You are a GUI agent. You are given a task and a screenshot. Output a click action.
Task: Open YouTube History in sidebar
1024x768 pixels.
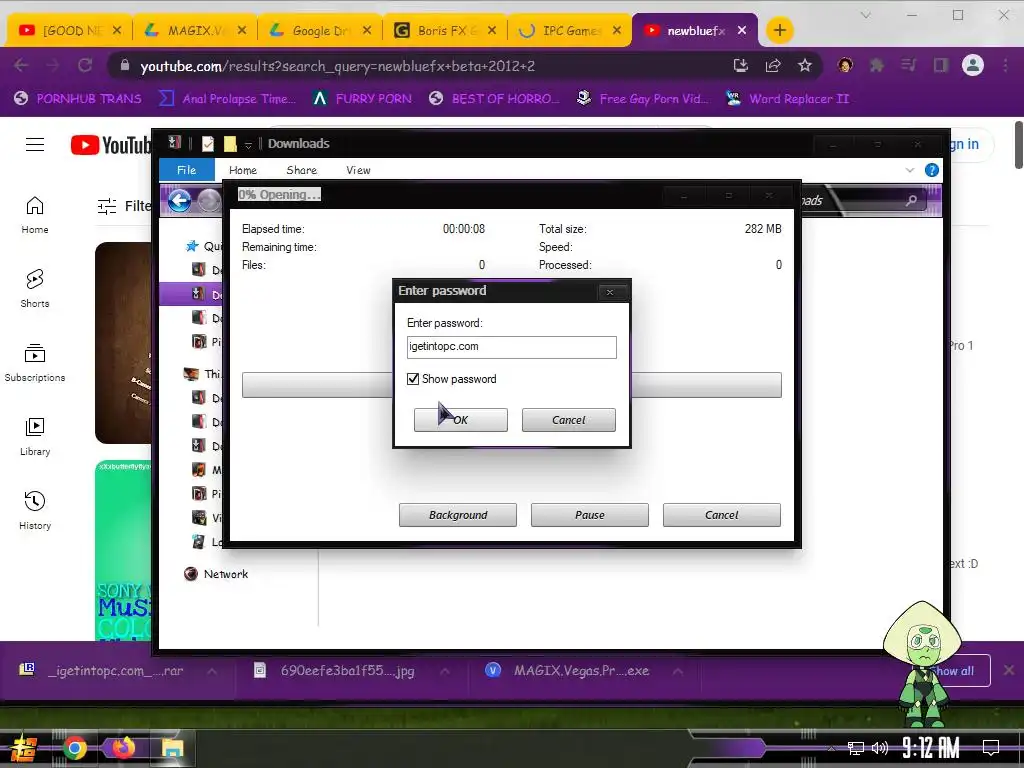35,511
